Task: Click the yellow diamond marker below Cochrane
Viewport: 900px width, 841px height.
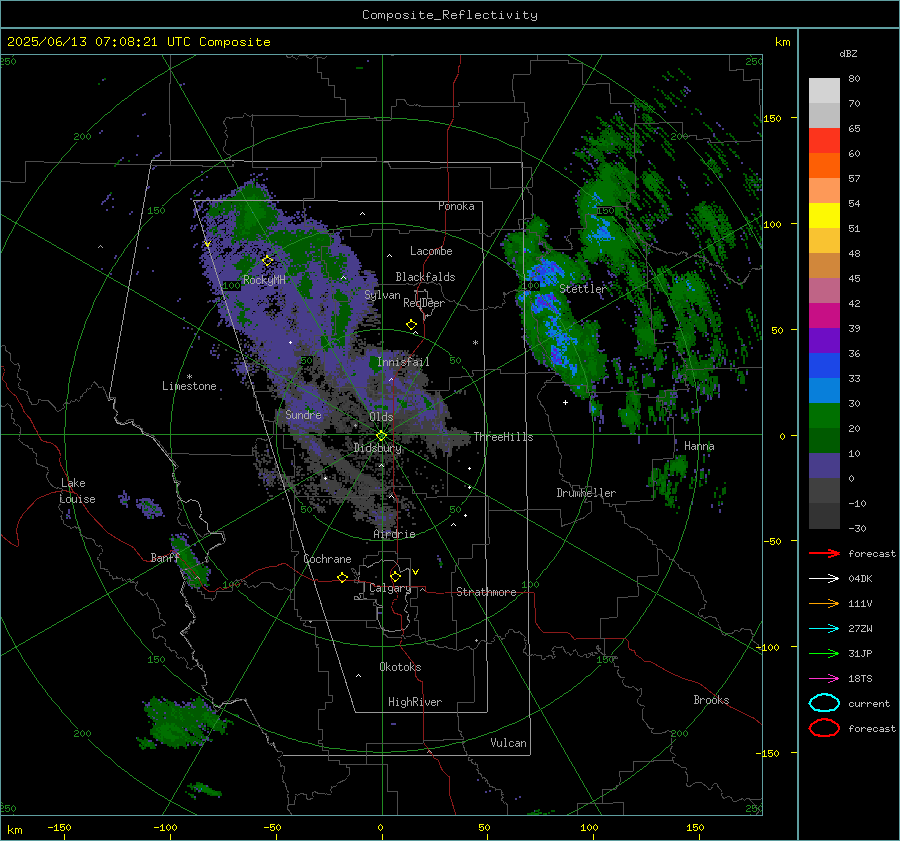Action: point(343,577)
